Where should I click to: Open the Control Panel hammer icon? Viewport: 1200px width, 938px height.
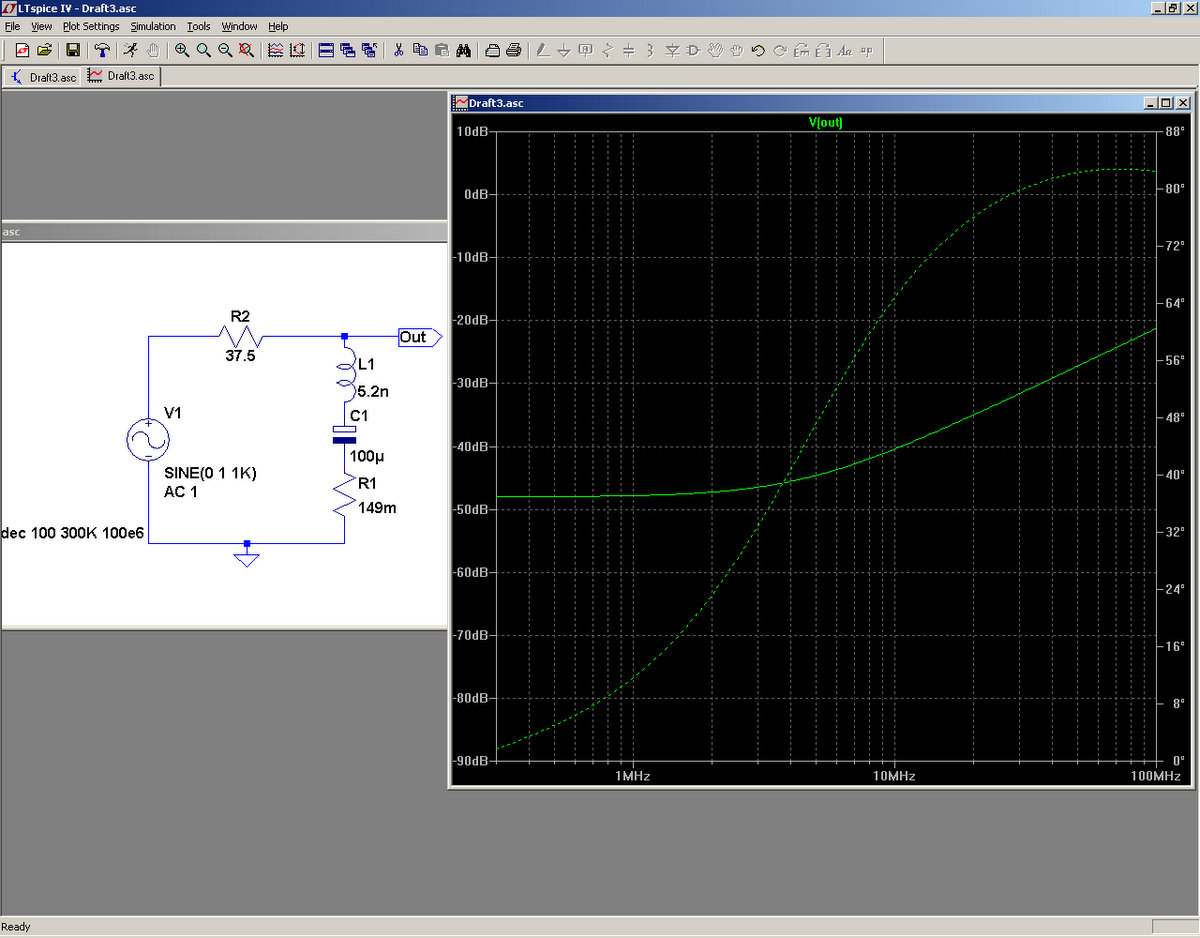coord(102,50)
